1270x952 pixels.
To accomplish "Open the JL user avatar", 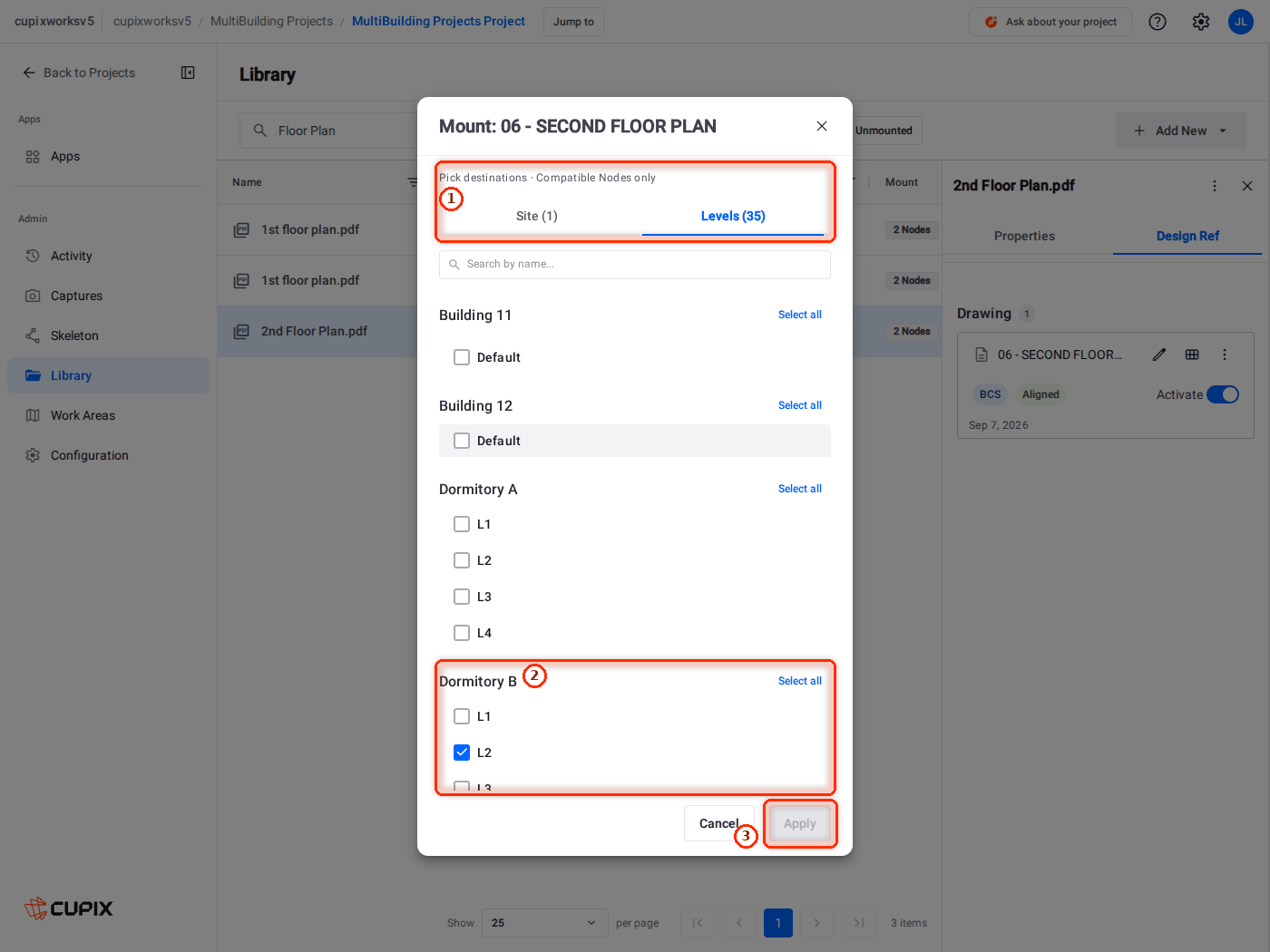I will [1241, 22].
